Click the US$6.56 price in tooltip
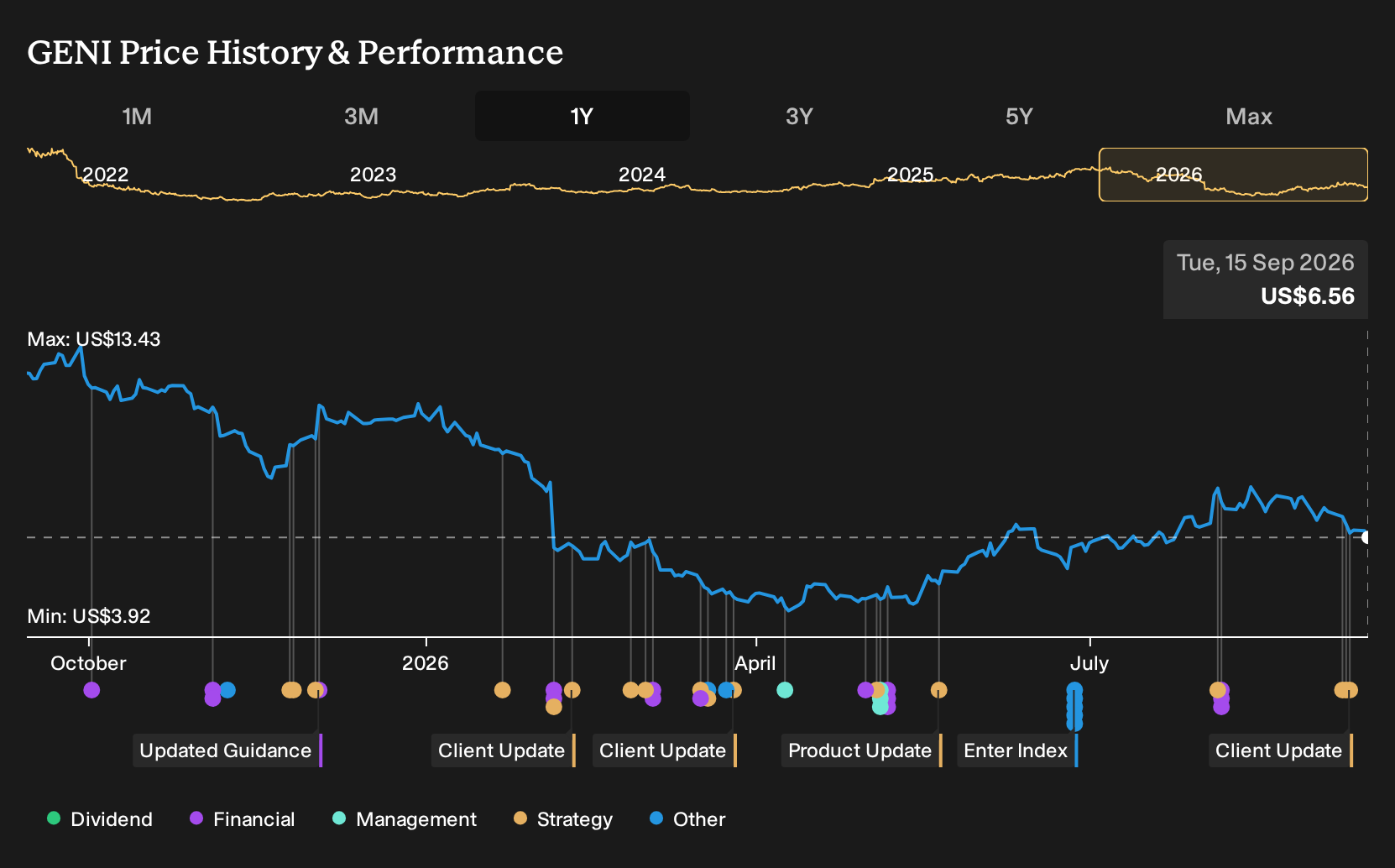 [x=1308, y=296]
